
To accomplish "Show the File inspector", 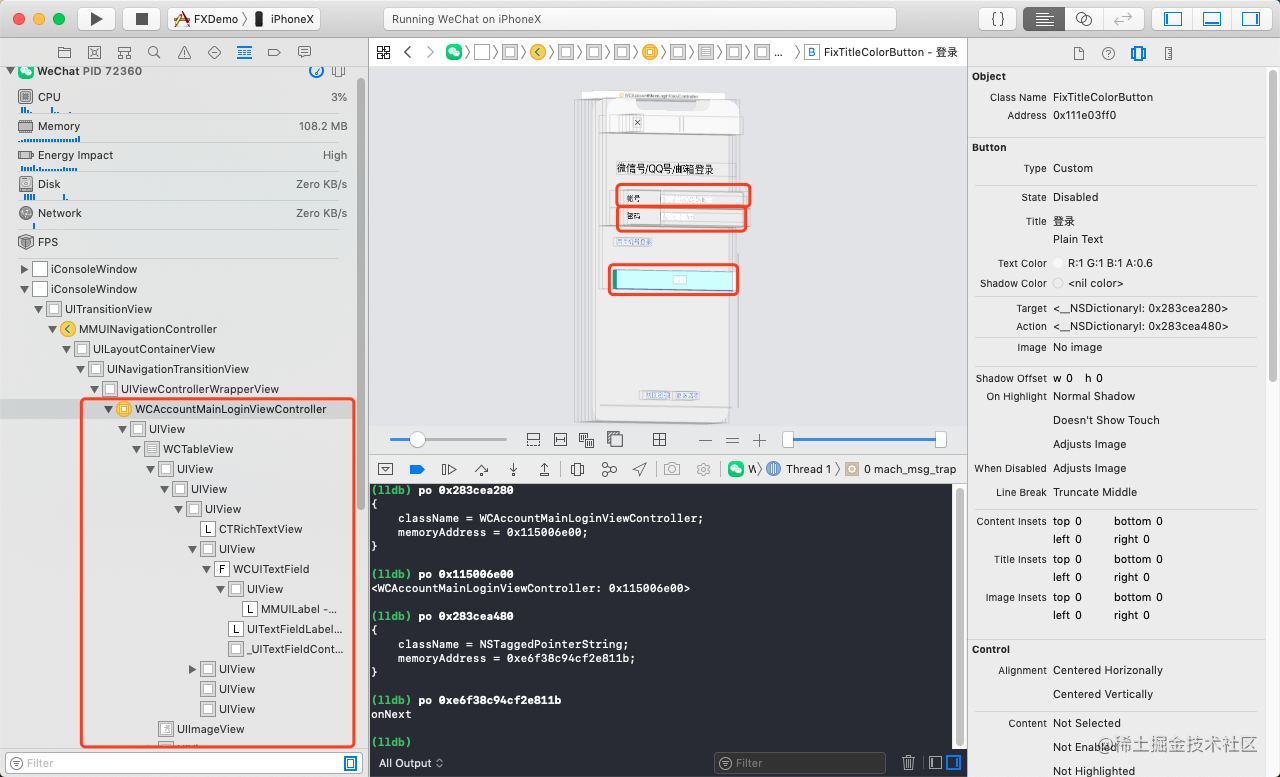I will pos(1078,54).
